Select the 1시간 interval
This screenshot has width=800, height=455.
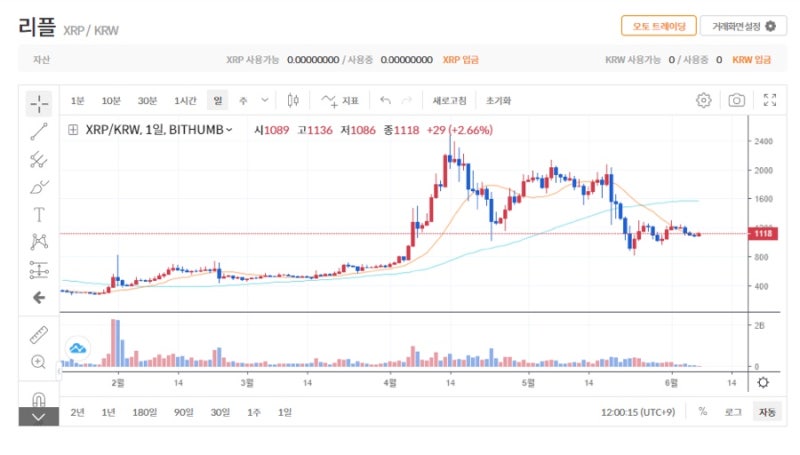click(x=185, y=100)
